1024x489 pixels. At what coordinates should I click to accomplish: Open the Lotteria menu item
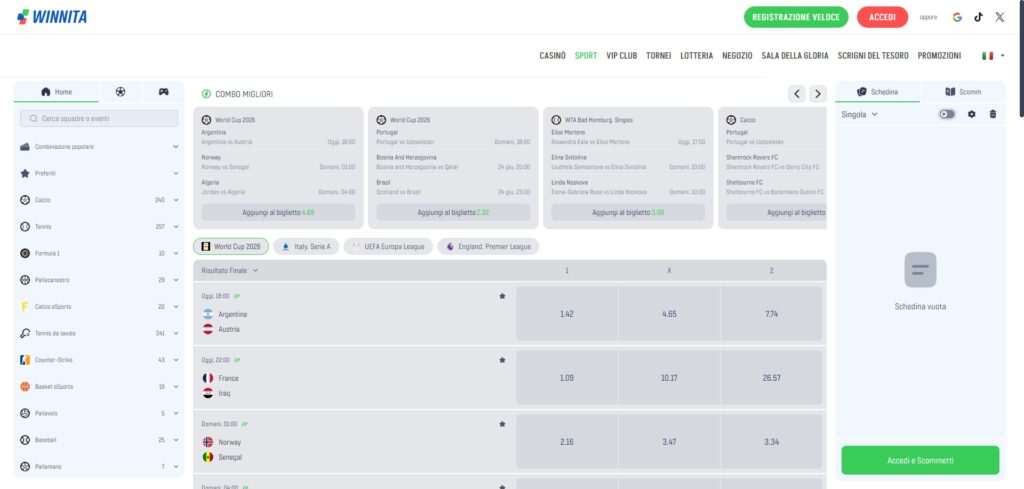(x=697, y=56)
